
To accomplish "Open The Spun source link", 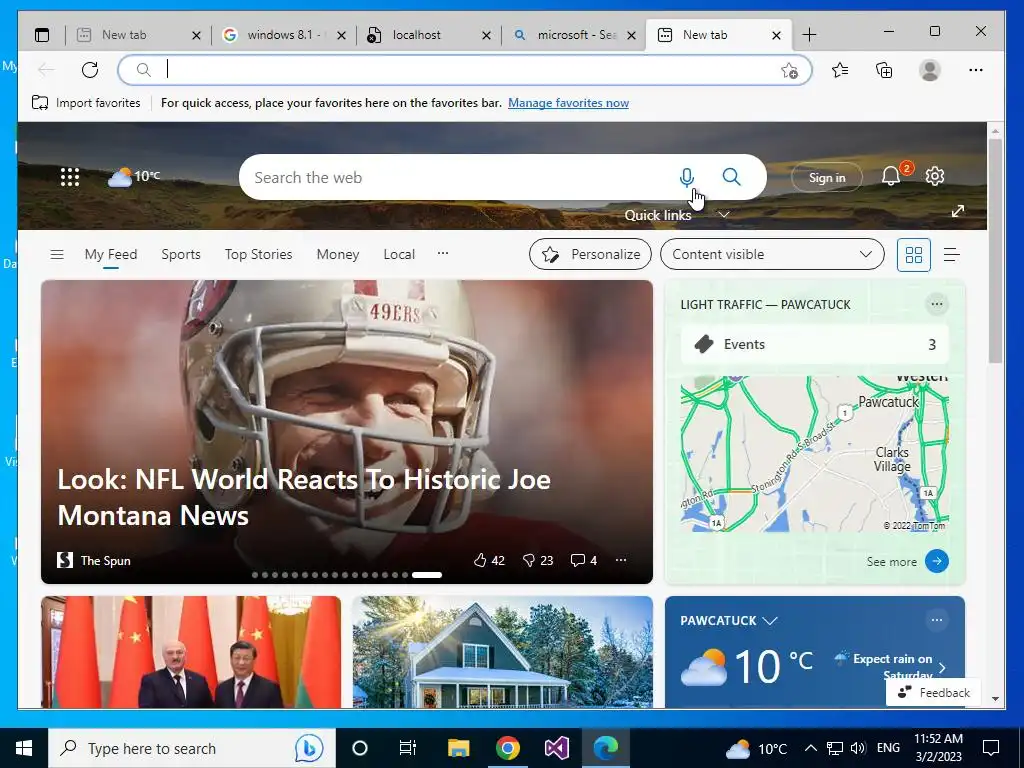I will 94,560.
